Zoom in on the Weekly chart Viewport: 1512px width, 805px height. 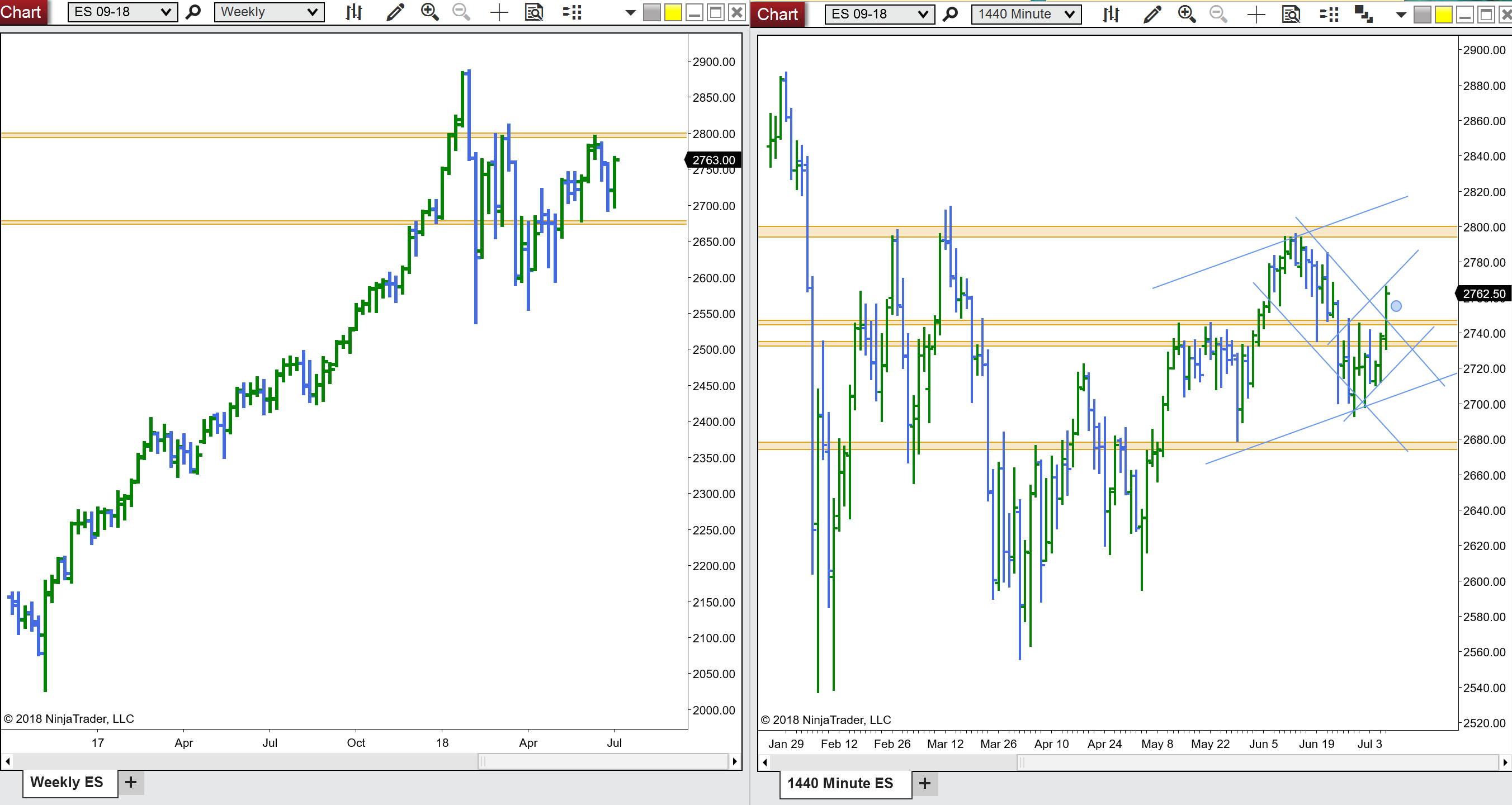point(429,12)
